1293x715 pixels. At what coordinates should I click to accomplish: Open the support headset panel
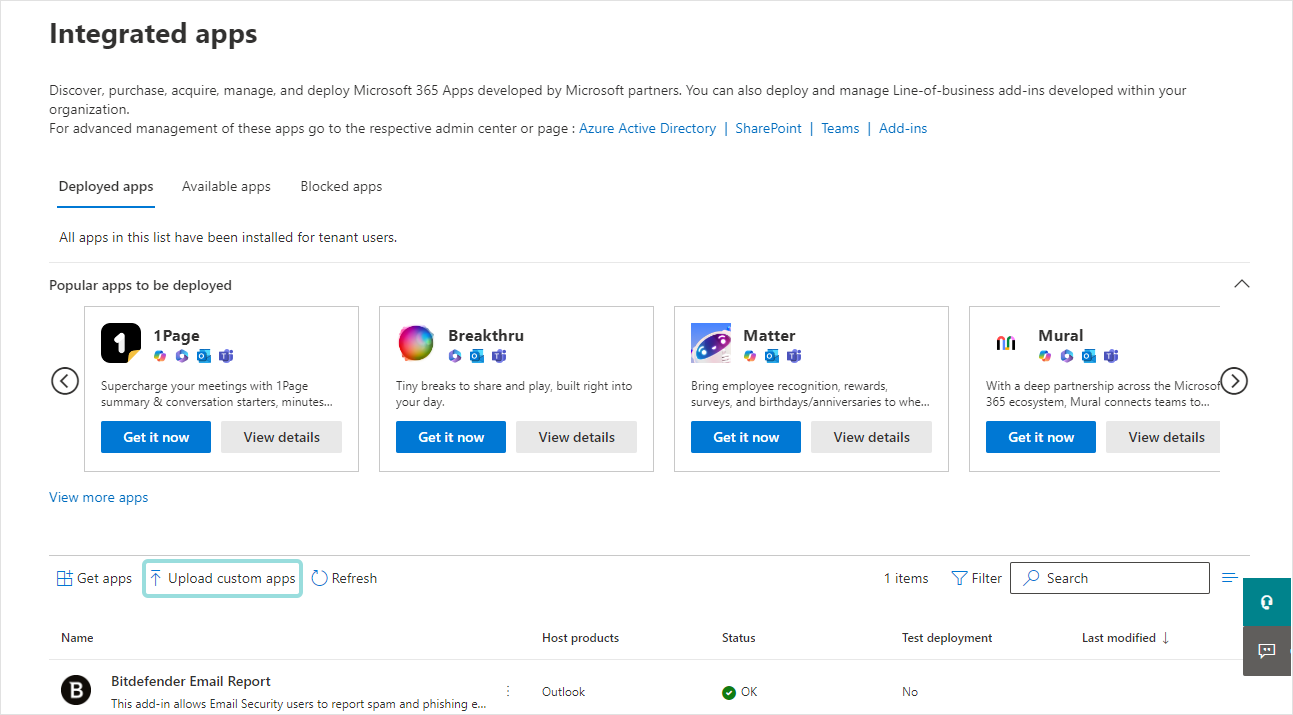[x=1267, y=602]
